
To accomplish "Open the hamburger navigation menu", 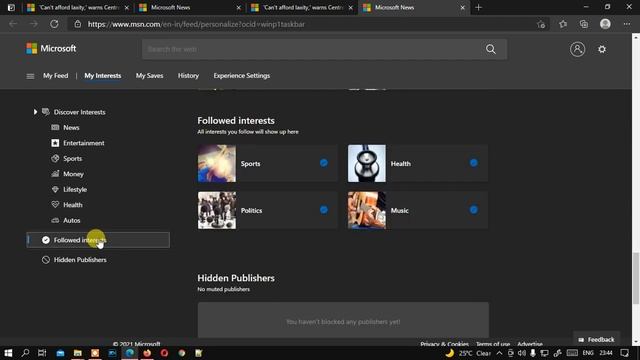I will click(30, 76).
